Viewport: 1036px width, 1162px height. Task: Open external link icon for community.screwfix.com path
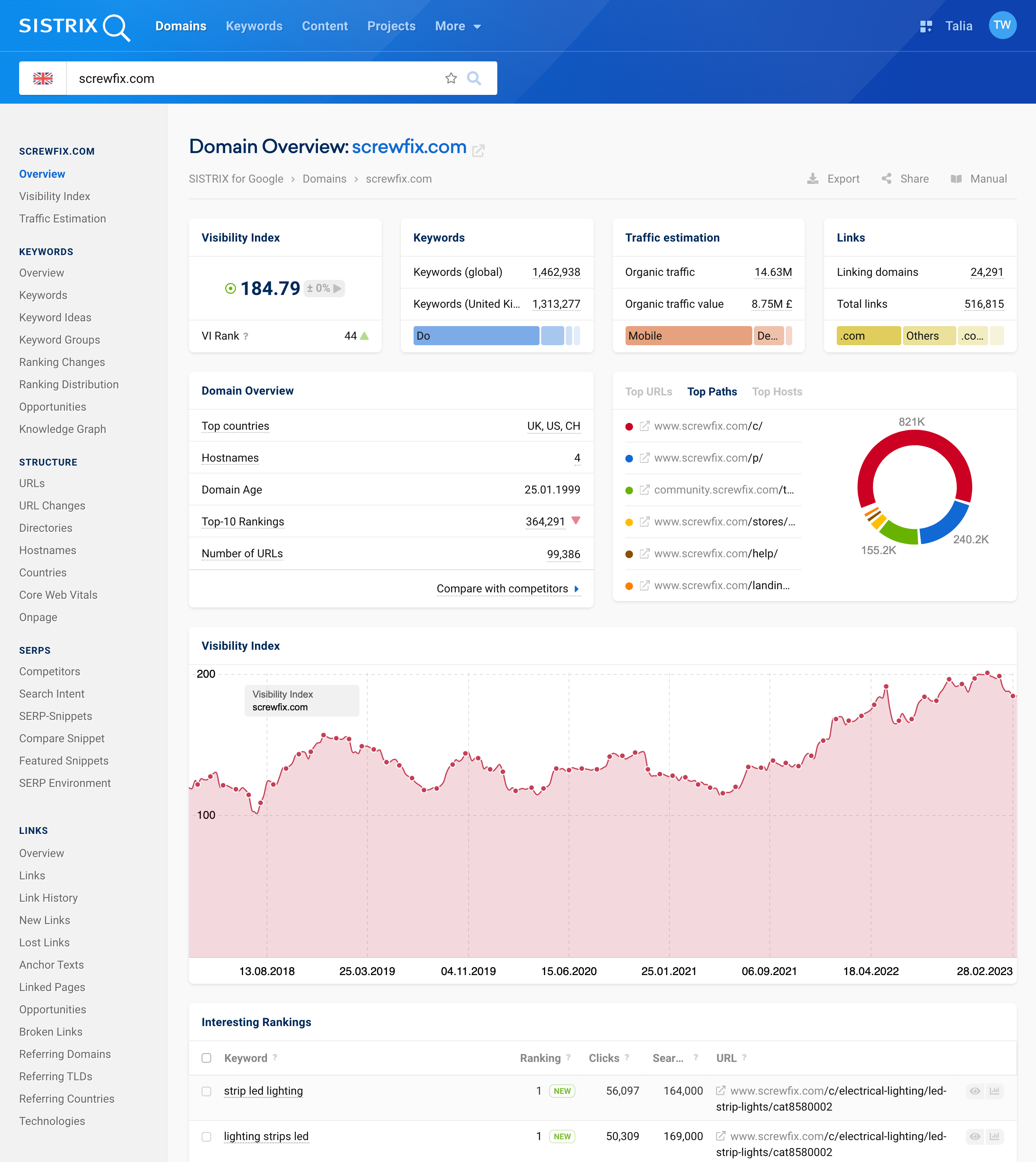(644, 490)
